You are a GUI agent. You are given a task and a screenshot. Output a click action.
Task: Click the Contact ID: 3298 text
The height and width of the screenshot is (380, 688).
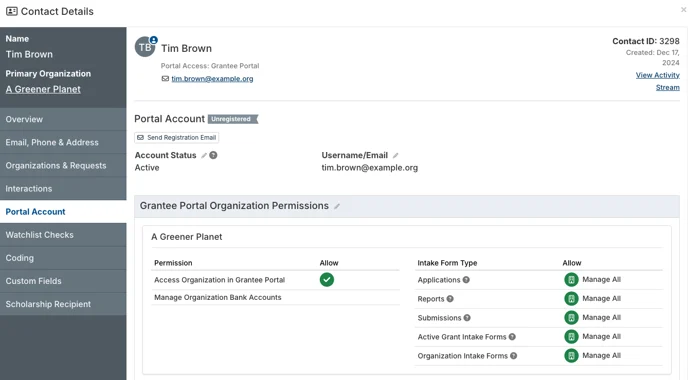click(646, 41)
